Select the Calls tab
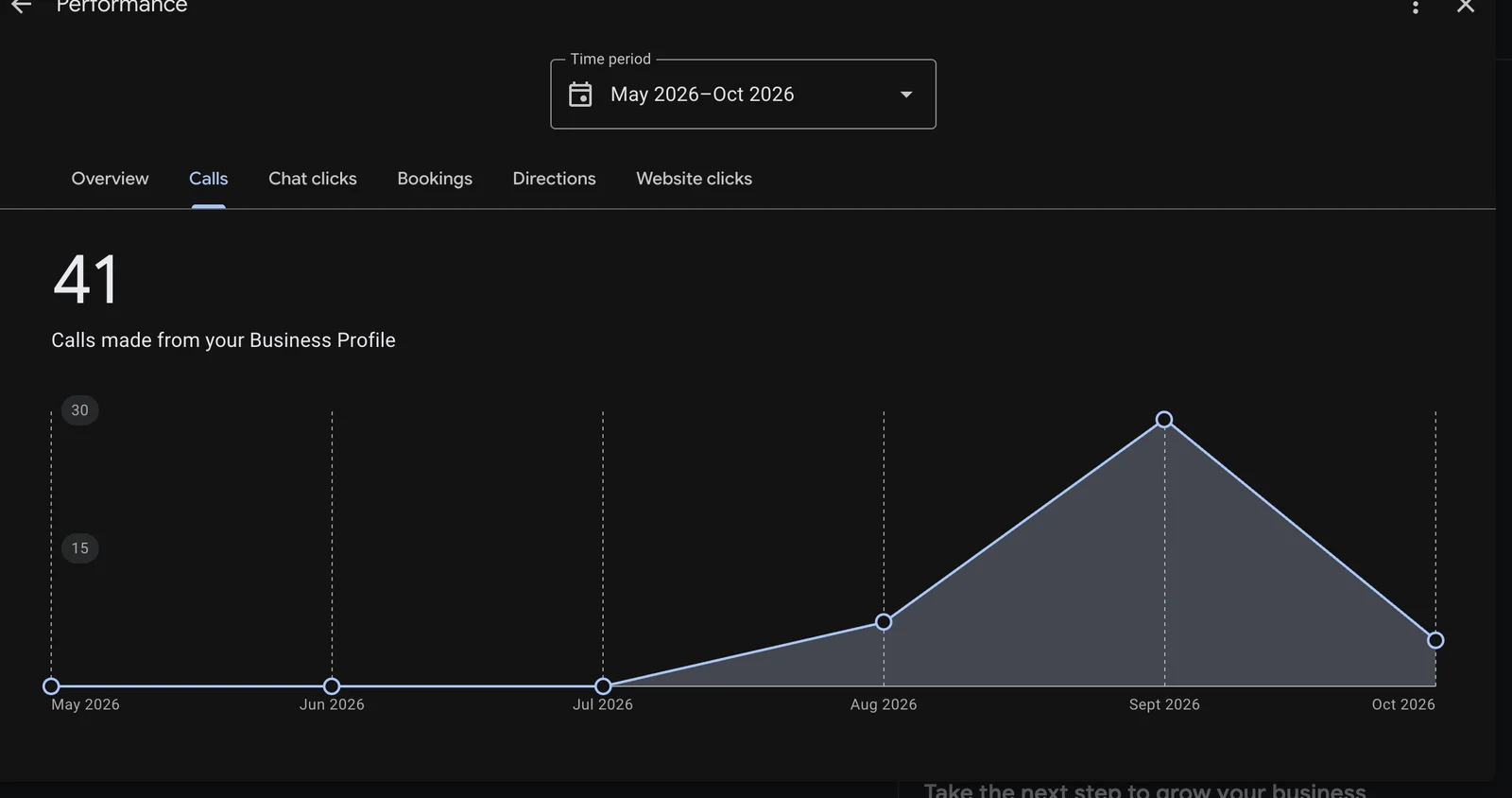The height and width of the screenshot is (798, 1512). tap(208, 179)
